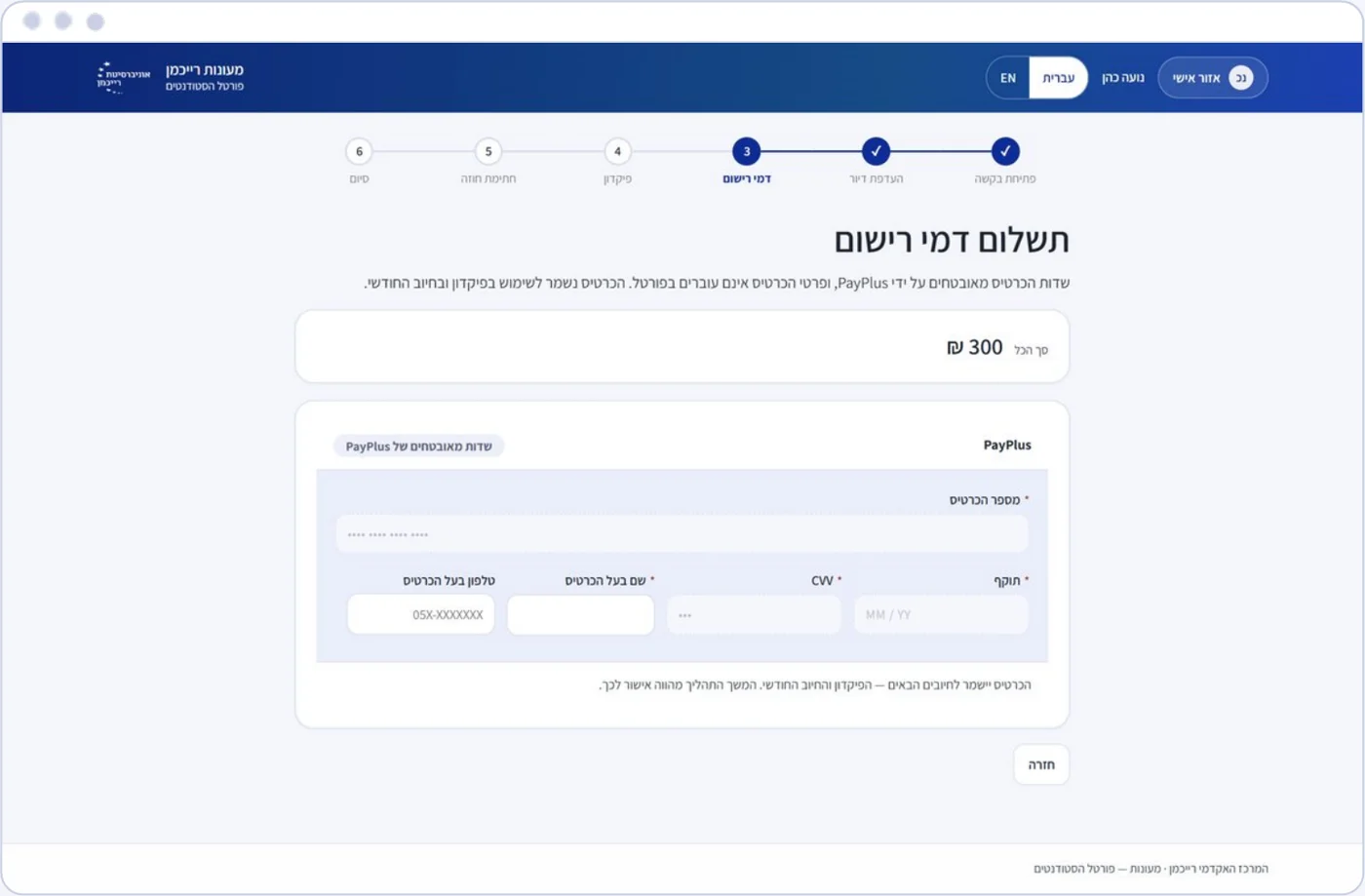Click the פורטל הסטודנטים header subtitle
1365x896 pixels.
[x=205, y=87]
